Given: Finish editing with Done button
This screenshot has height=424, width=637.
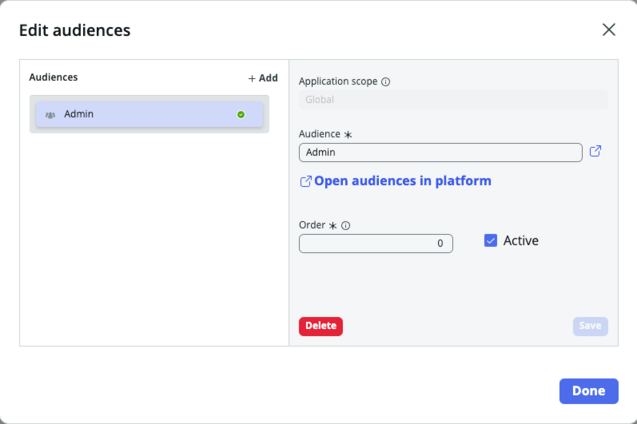Looking at the screenshot, I should 589,391.
